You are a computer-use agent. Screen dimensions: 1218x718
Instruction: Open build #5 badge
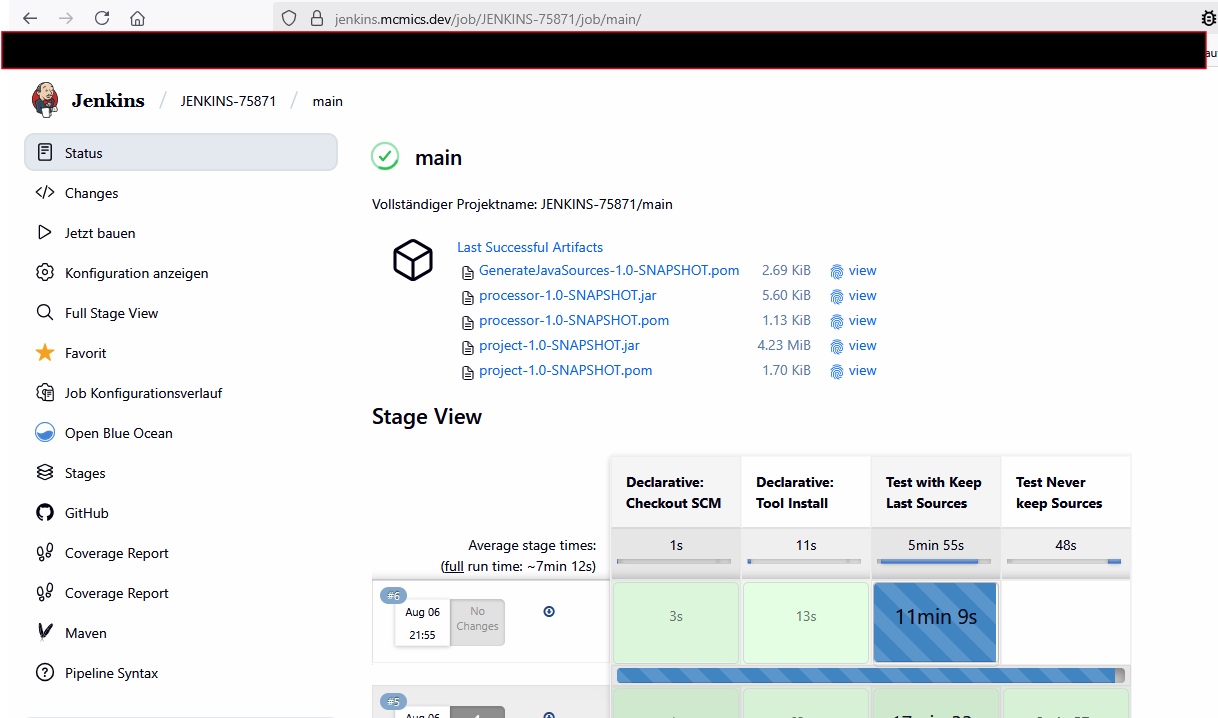click(391, 701)
